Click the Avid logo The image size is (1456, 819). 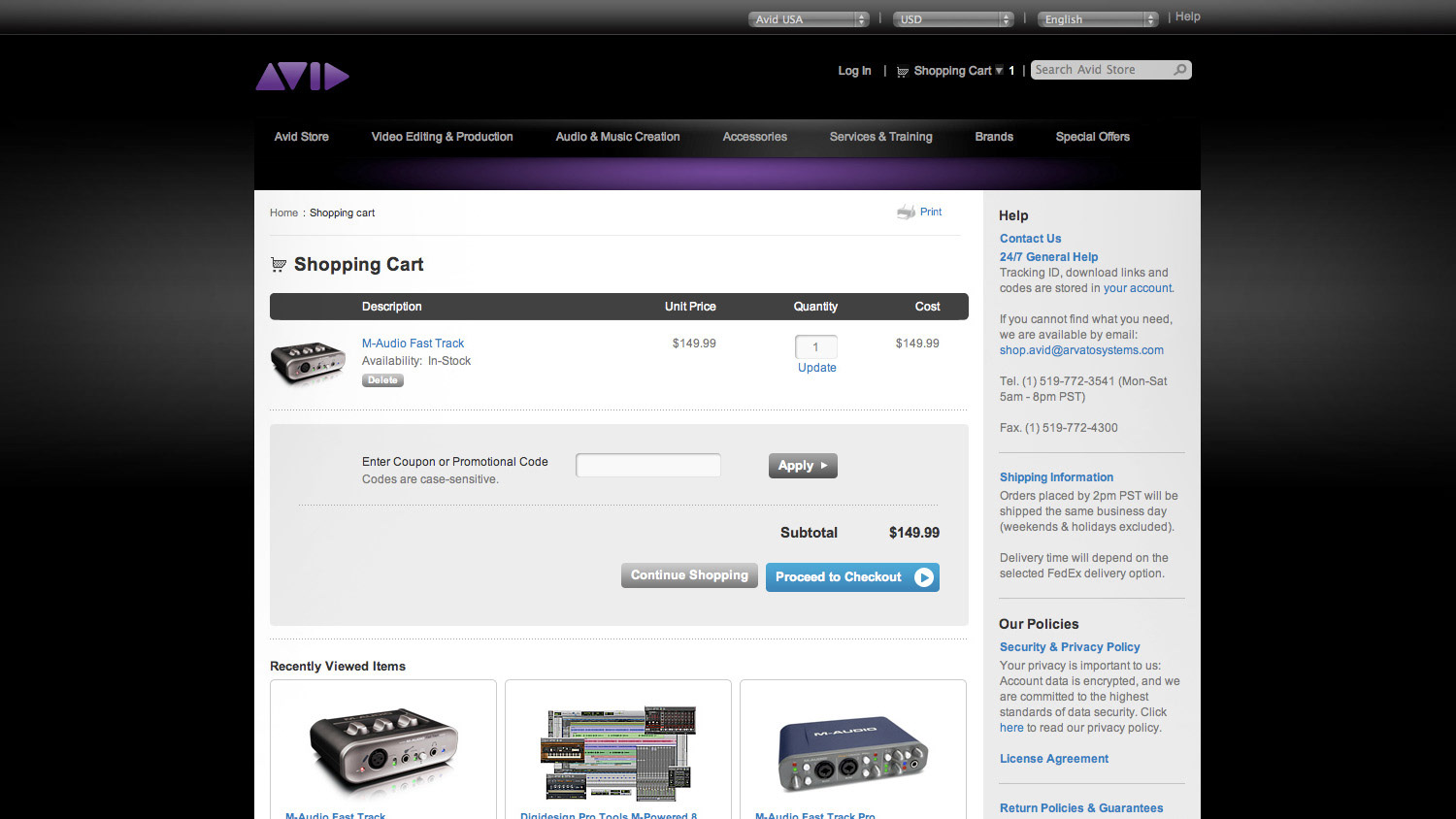pyautogui.click(x=302, y=77)
